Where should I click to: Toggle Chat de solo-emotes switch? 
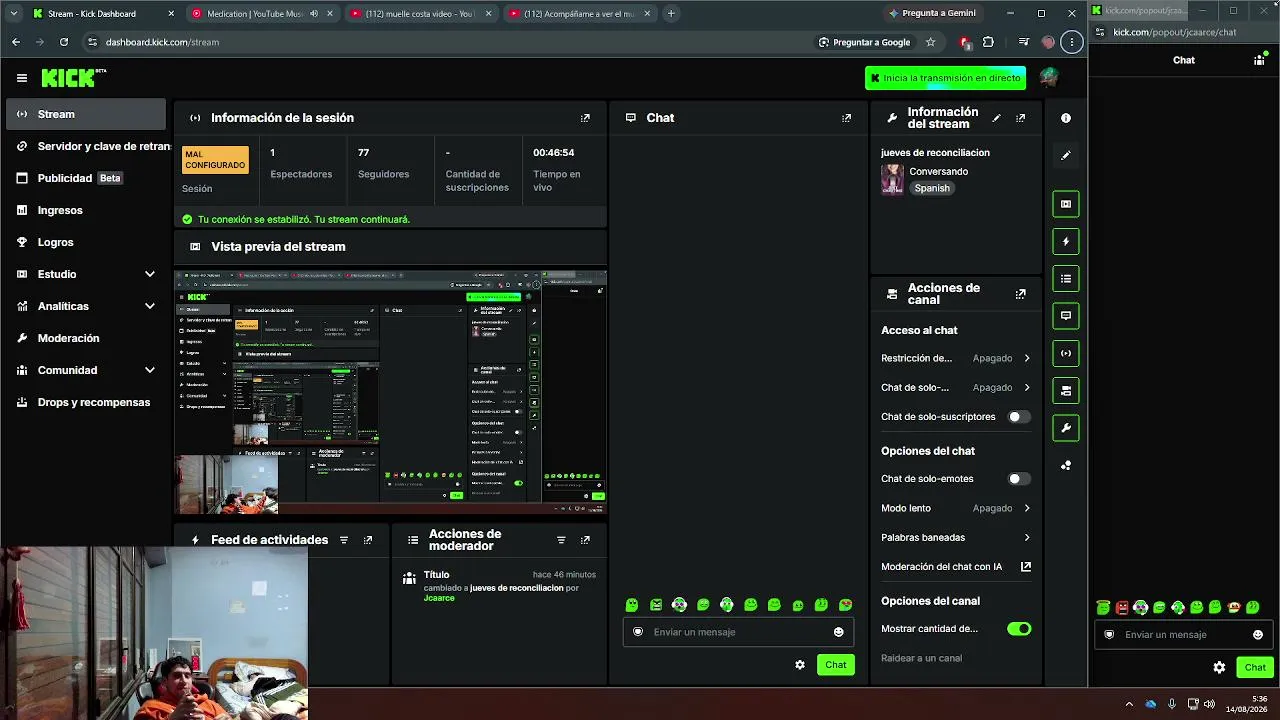[x=1018, y=479]
